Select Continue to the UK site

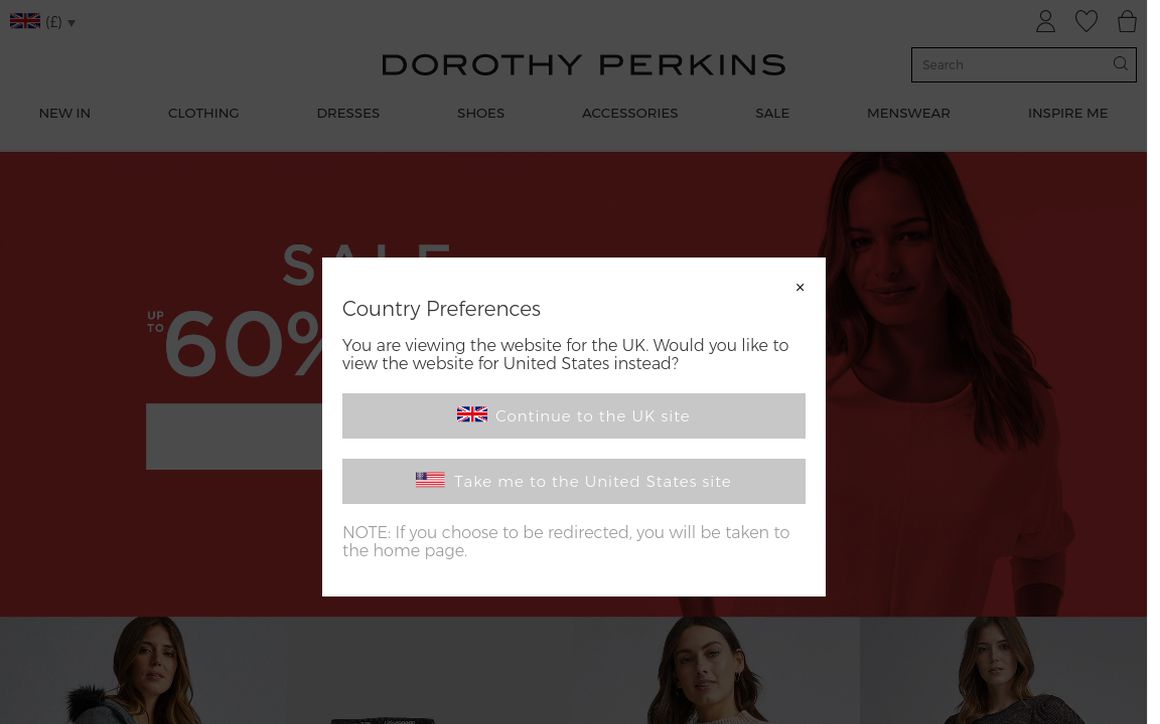pyautogui.click(x=573, y=415)
